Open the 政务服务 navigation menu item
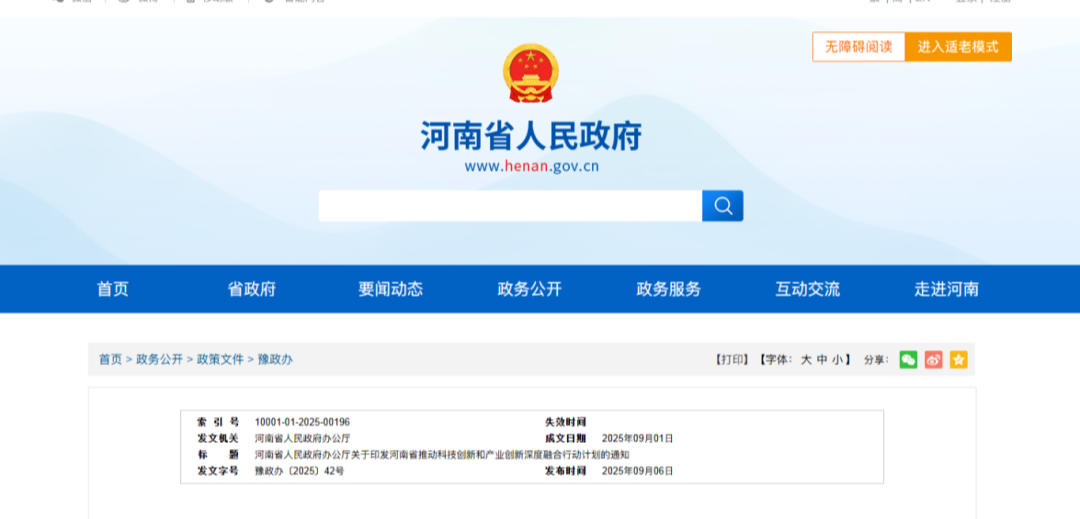 (x=669, y=289)
